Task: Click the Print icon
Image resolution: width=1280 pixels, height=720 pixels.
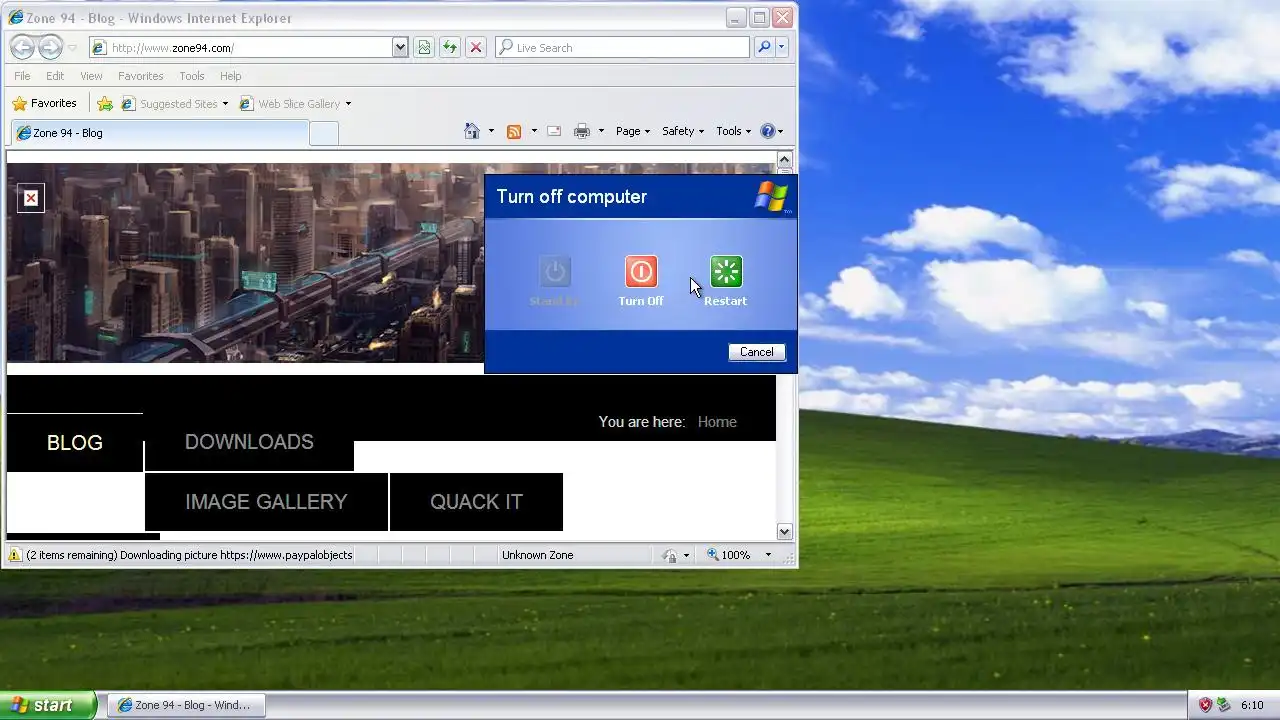Action: (582, 131)
